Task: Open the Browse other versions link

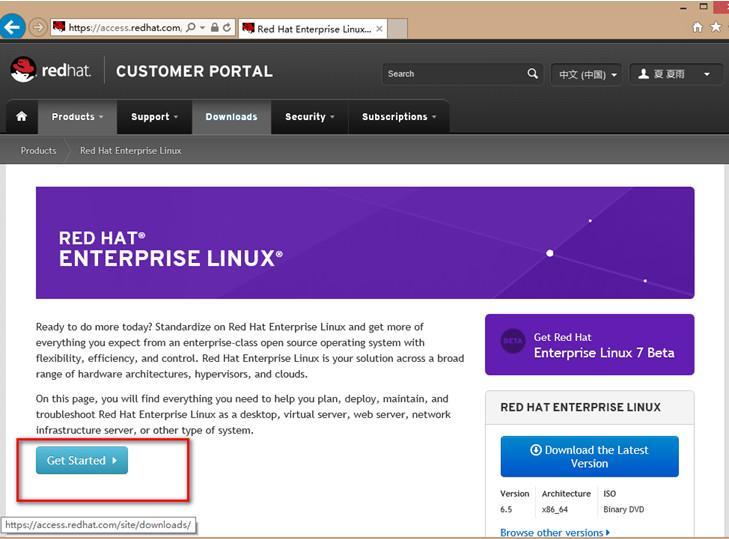Action: pyautogui.click(x=554, y=533)
